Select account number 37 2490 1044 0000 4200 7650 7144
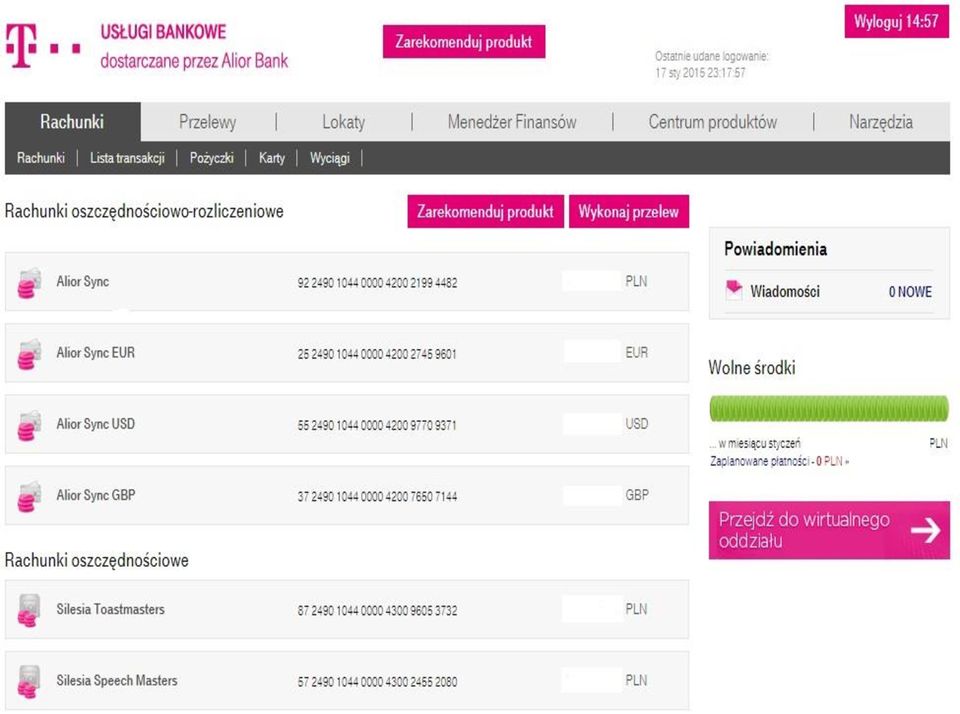960x714 pixels. point(377,497)
